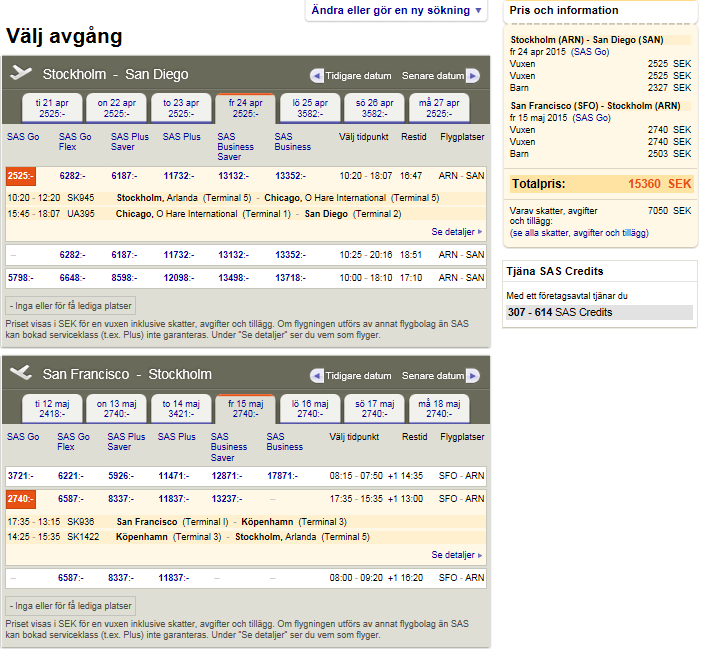713x657 pixels.
Task: Choose 11471:- SAS Plus return fare
Action: click(174, 476)
